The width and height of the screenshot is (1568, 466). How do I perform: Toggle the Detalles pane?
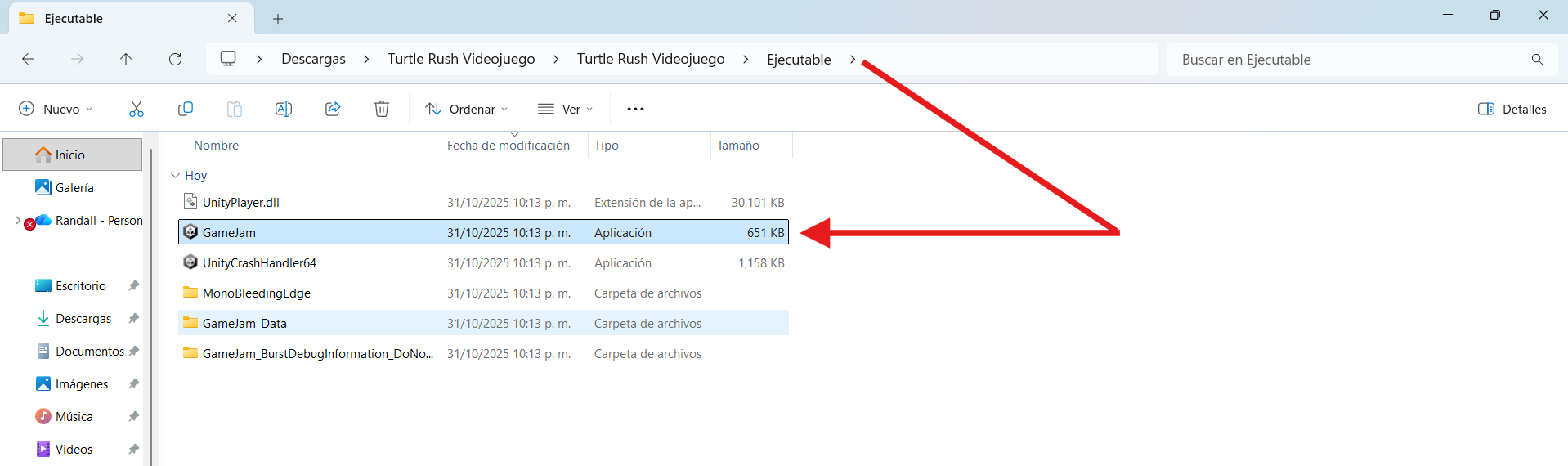pyautogui.click(x=1512, y=109)
